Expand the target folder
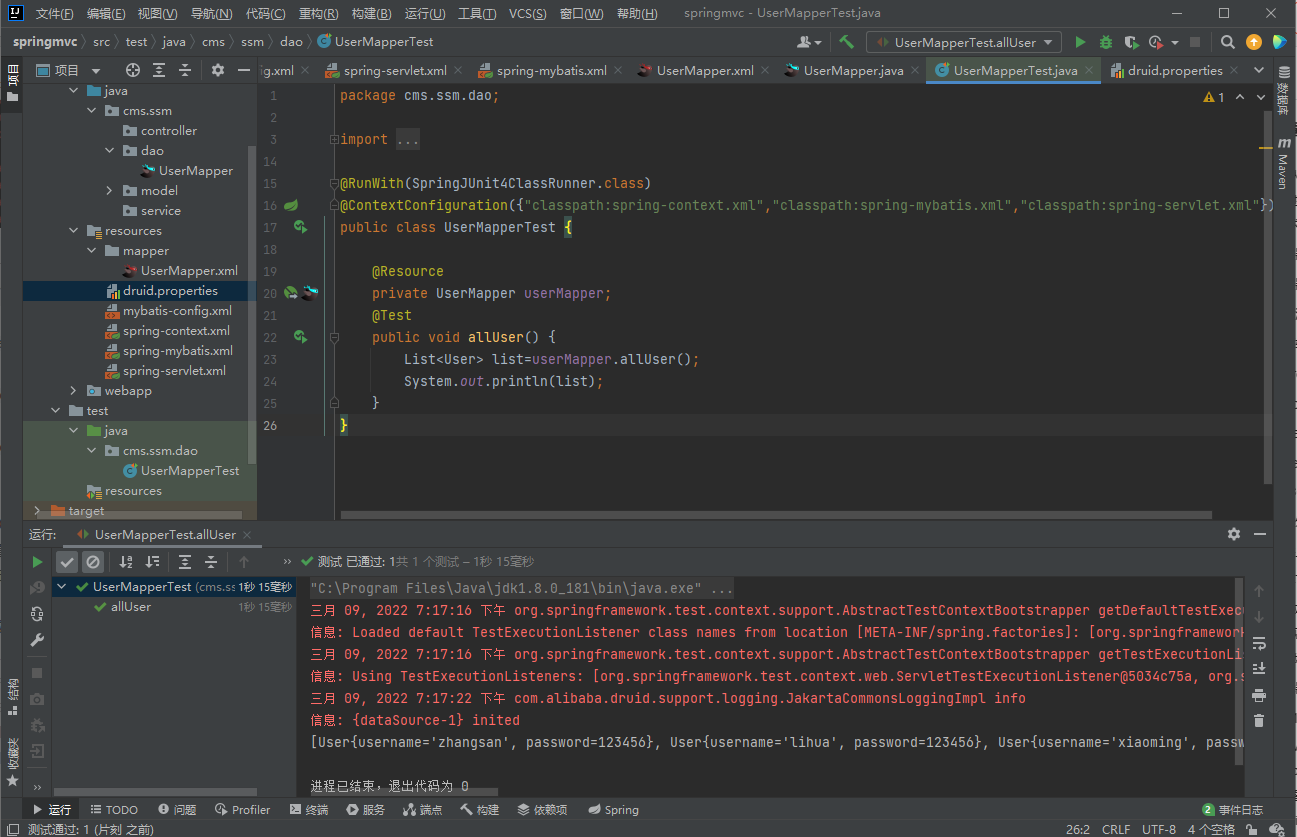 tap(37, 511)
